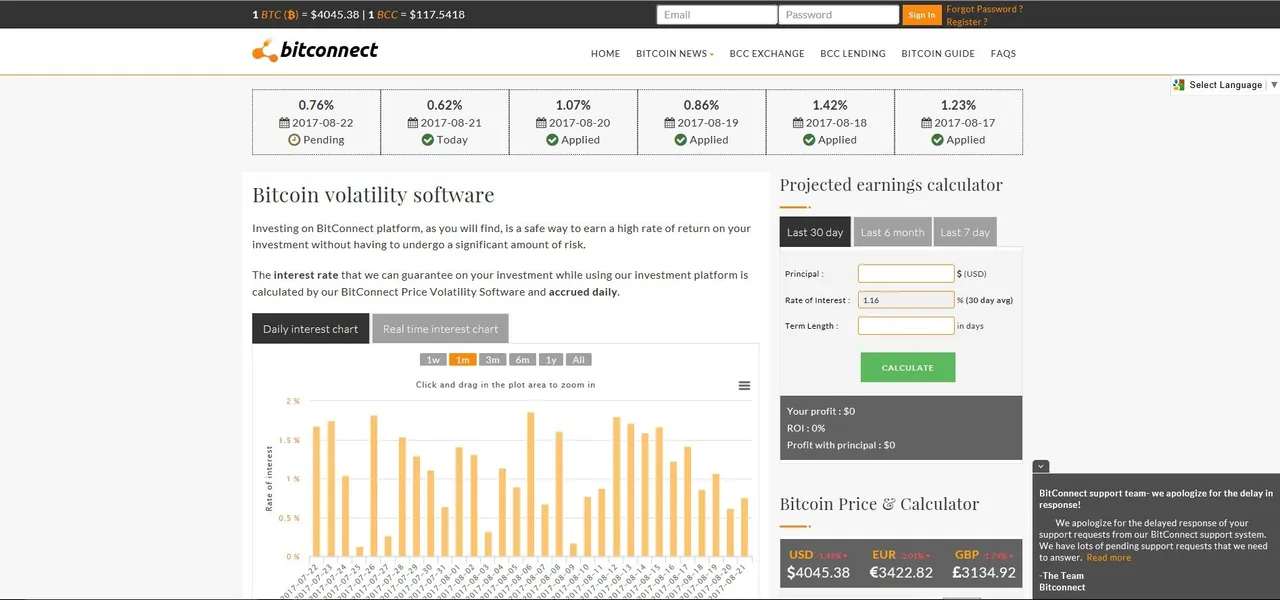Click the 1 BTC price in top bar
The height and width of the screenshot is (600, 1280).
[x=305, y=15]
